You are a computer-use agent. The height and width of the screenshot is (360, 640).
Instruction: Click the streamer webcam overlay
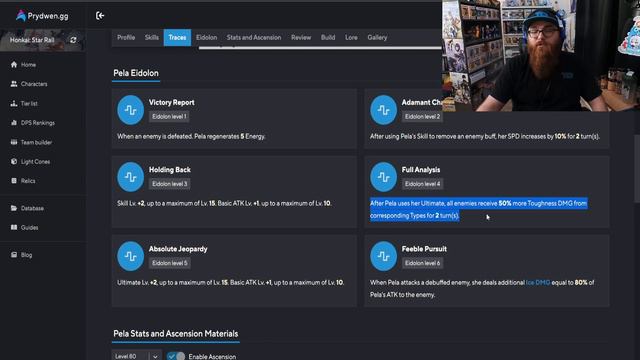541,56
